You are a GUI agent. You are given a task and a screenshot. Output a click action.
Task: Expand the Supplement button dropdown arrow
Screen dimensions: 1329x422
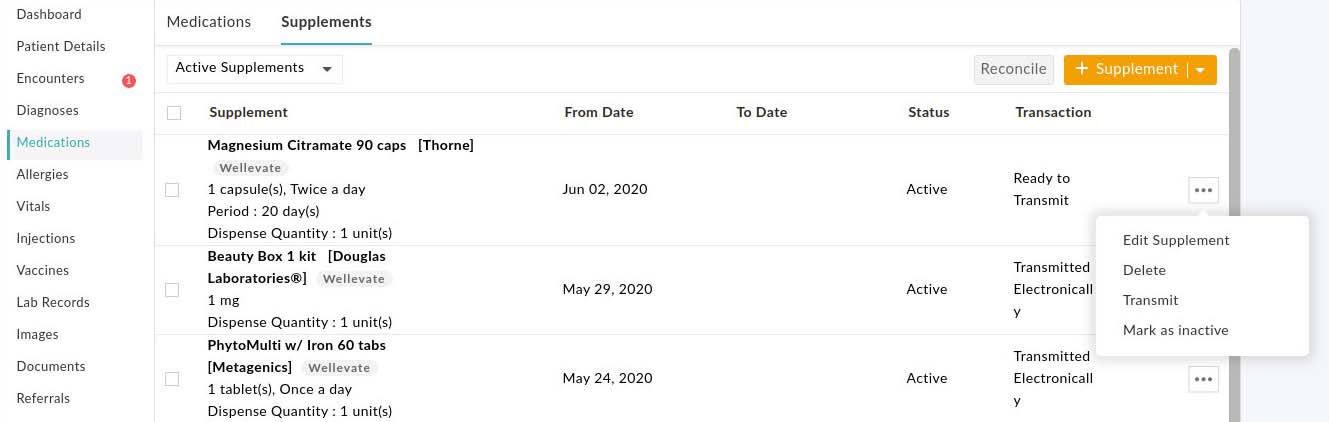[1202, 70]
